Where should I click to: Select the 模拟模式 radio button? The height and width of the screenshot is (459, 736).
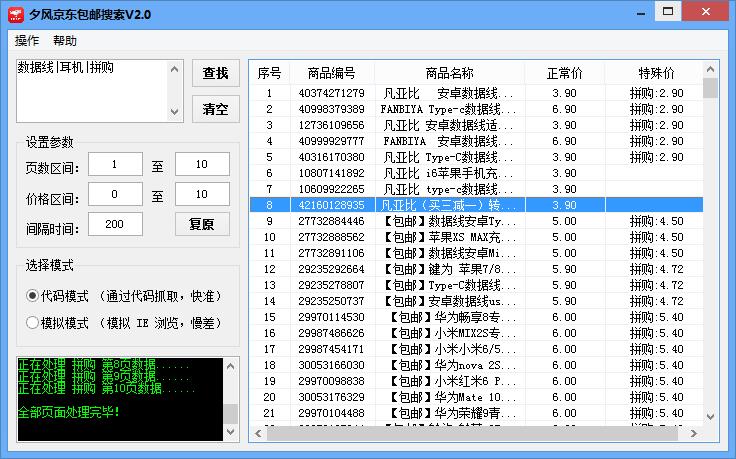point(32,323)
